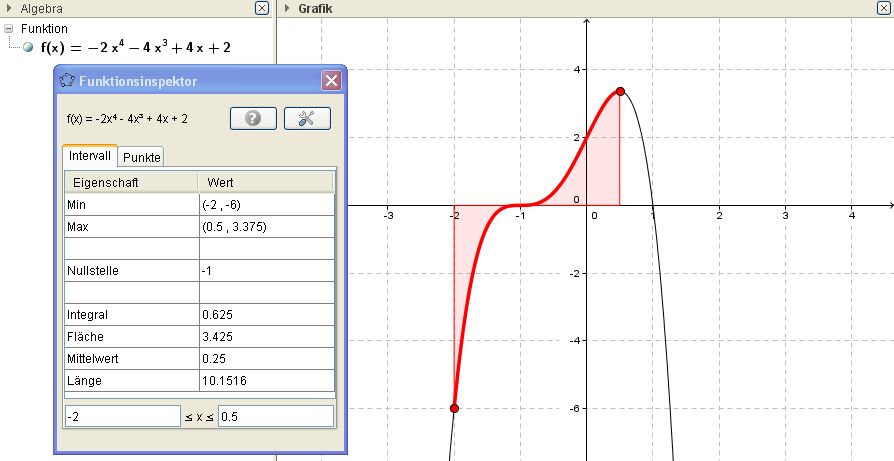
Task: Close the Algebra panel
Action: (262, 8)
